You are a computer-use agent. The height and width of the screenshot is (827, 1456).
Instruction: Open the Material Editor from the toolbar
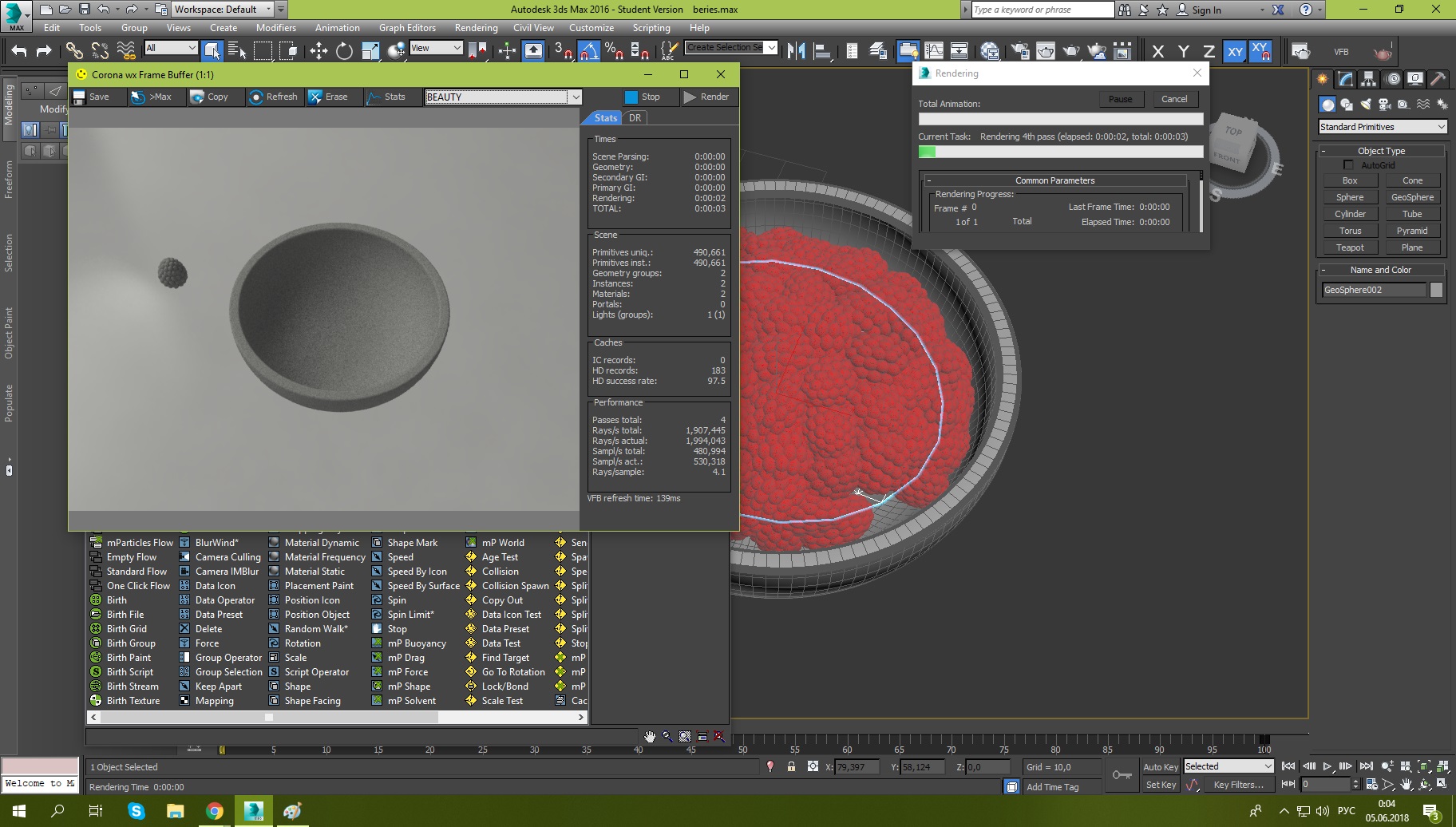pos(990,51)
